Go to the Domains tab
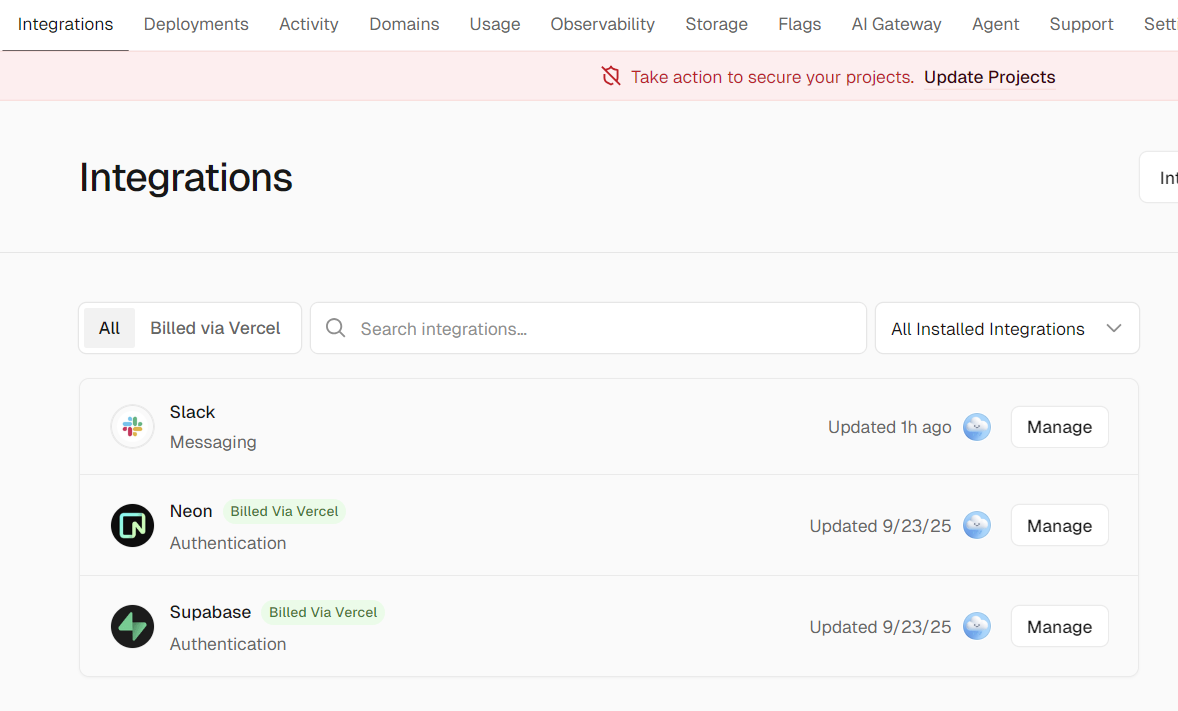 click(x=404, y=24)
